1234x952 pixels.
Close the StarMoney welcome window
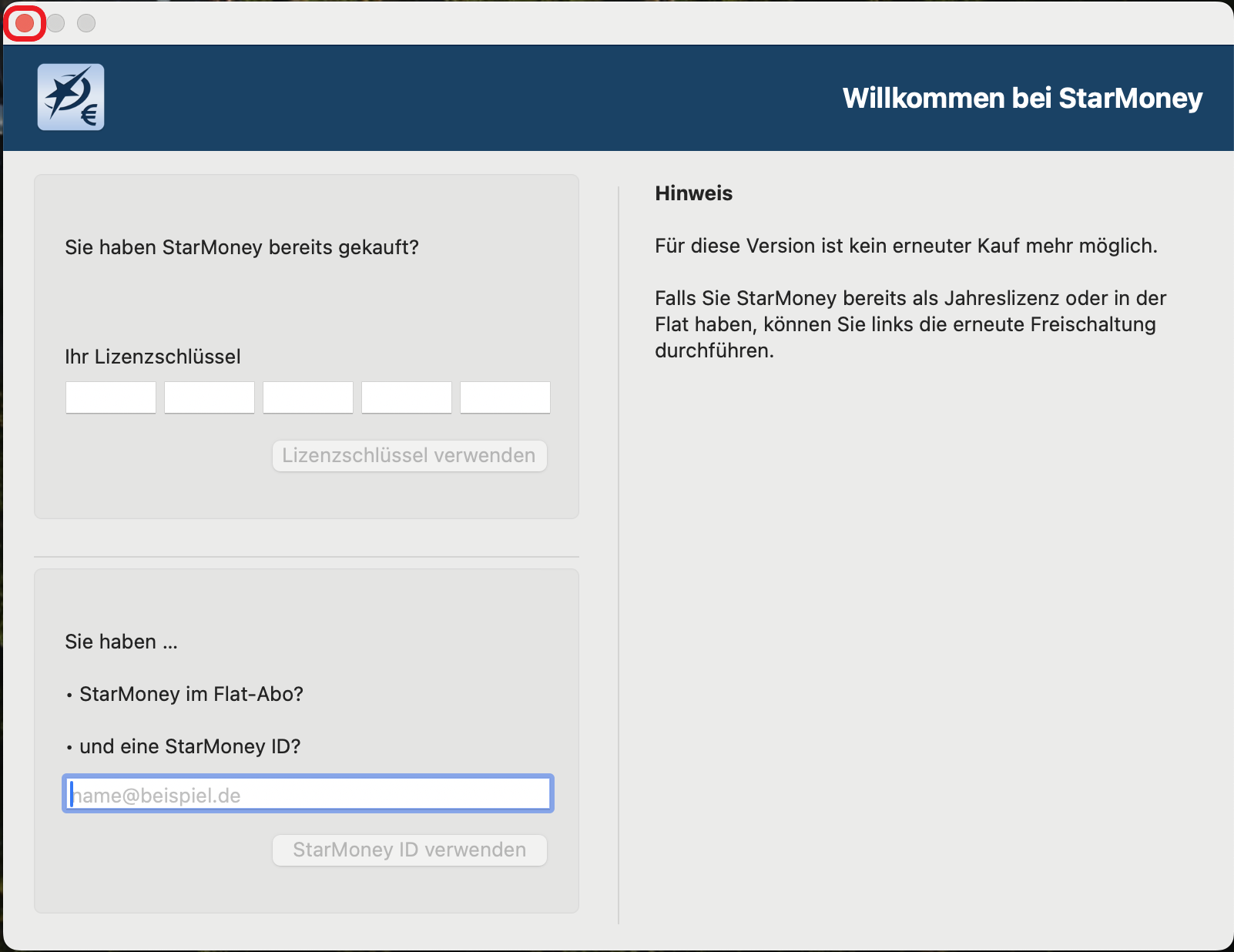tap(25, 23)
